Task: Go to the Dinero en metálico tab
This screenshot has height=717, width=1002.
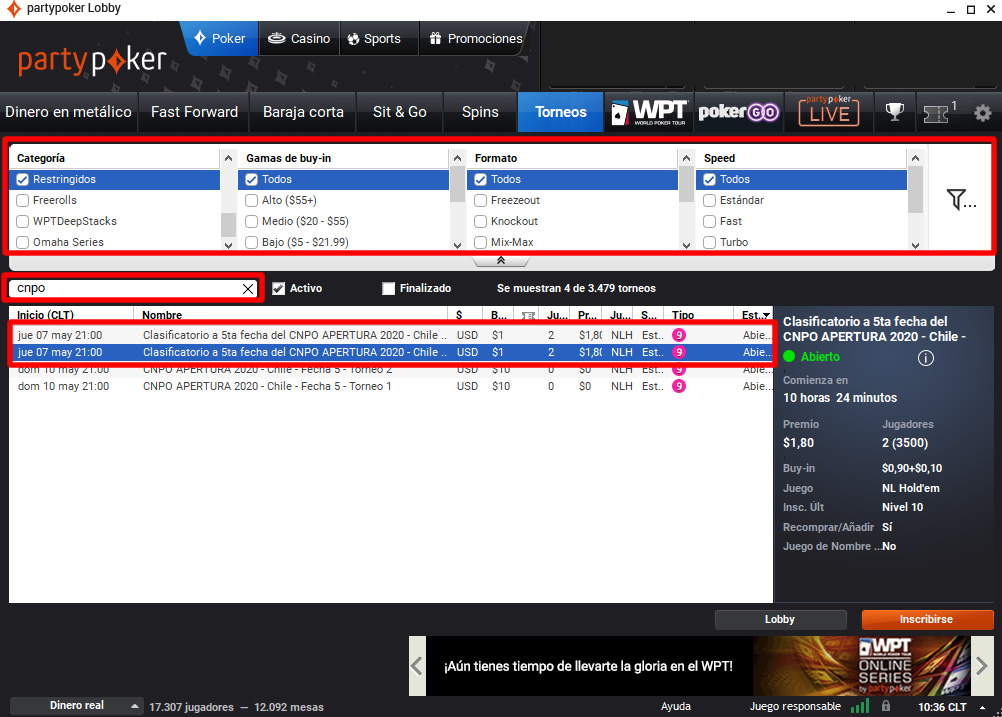Action: point(68,112)
